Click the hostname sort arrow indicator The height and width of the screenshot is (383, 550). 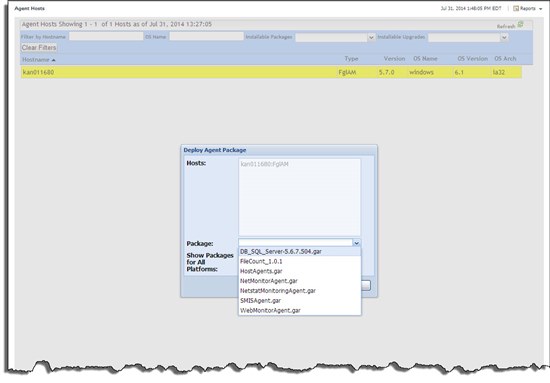(x=53, y=60)
